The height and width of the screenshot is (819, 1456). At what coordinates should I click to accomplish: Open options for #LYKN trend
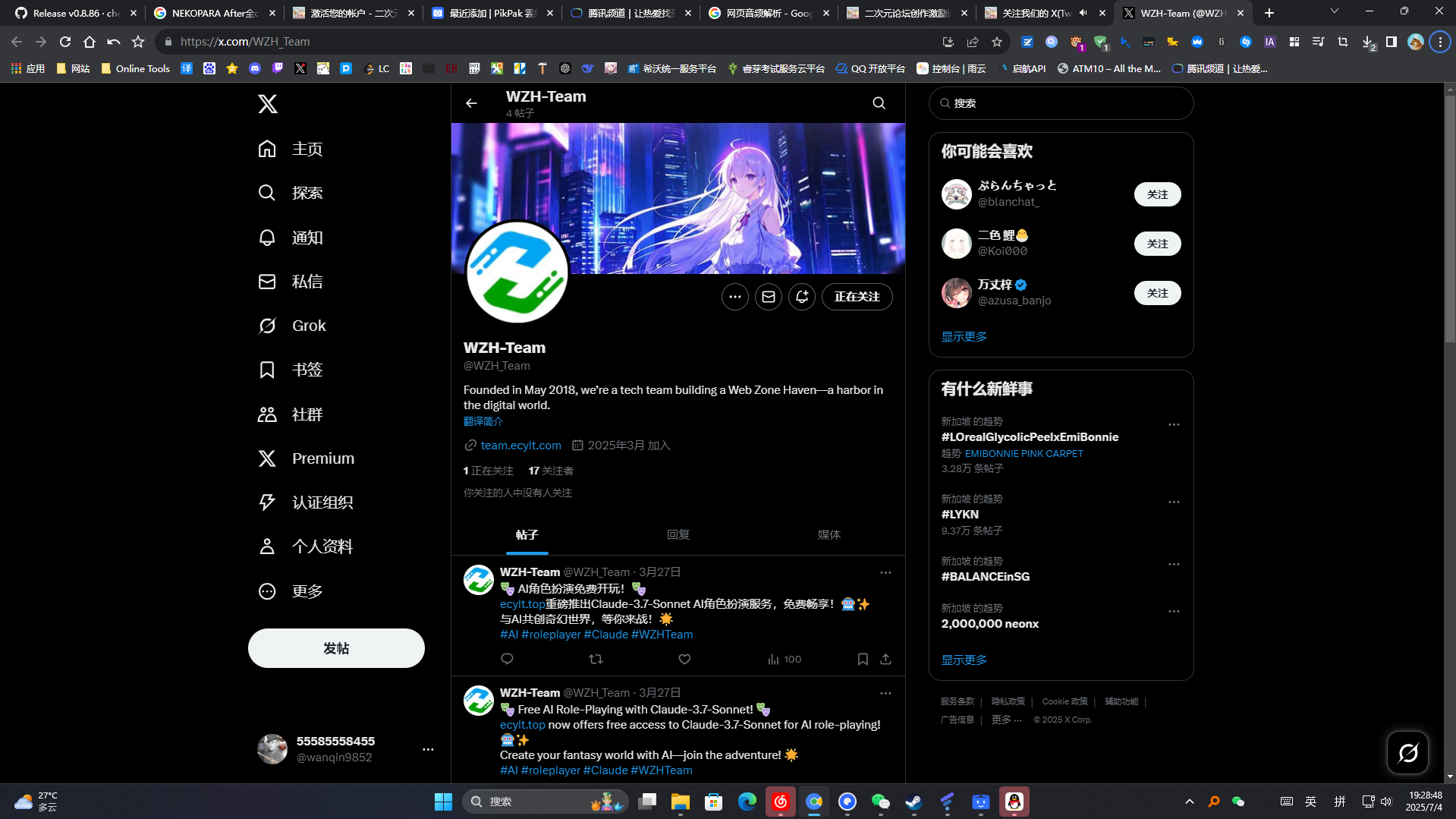click(1174, 502)
